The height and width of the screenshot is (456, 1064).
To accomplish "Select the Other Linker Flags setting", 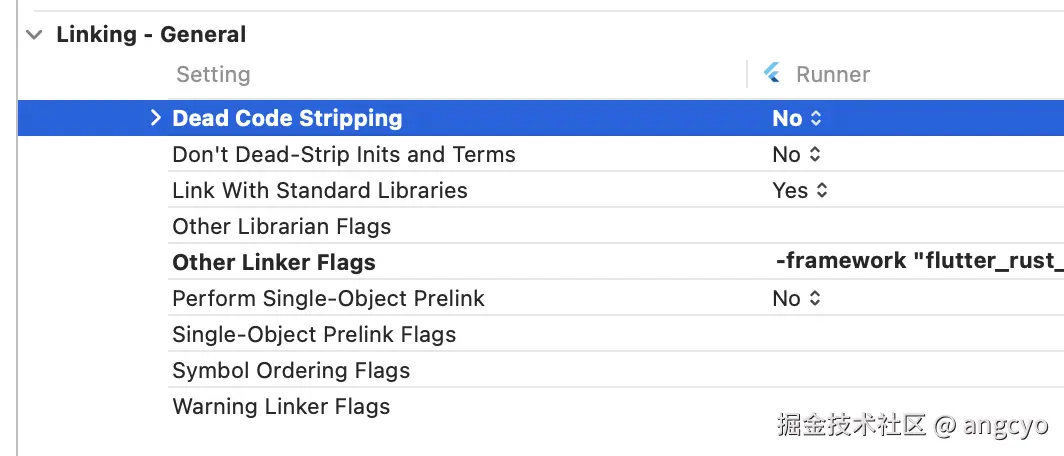I will pos(274,263).
